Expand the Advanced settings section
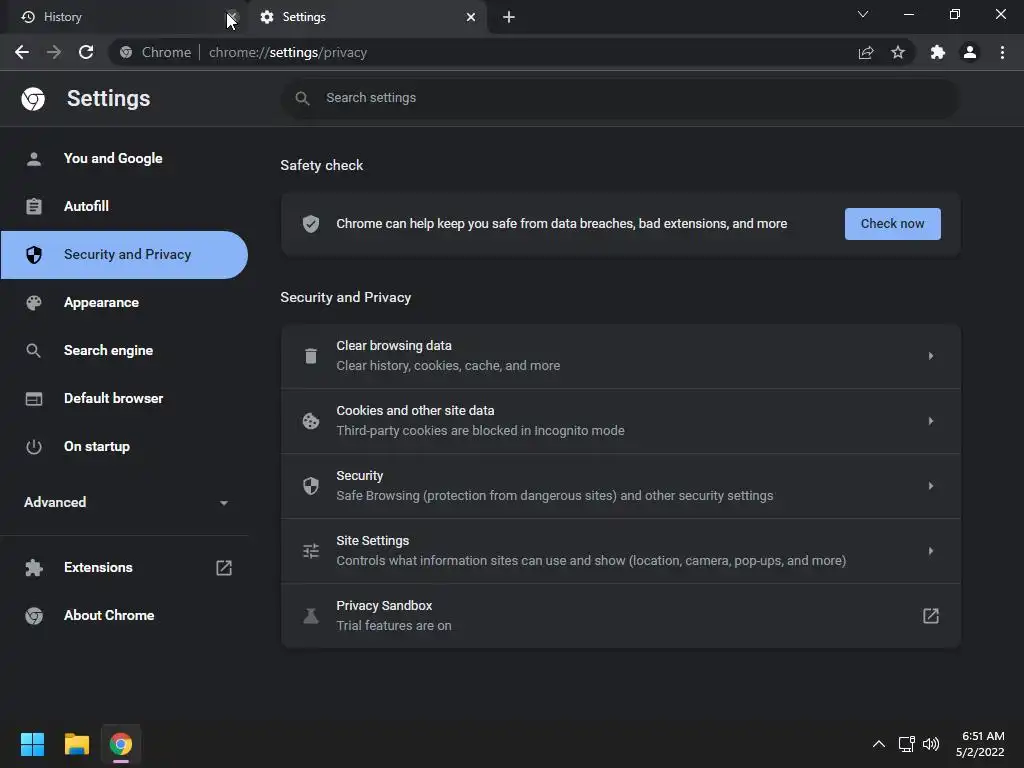Screen dimensions: 1024x768 (x=125, y=502)
